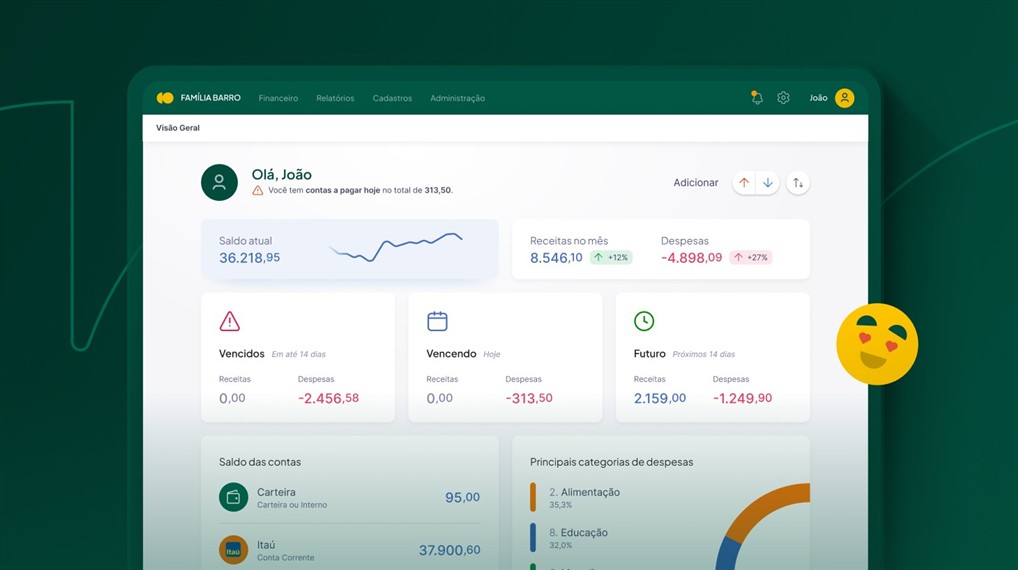The height and width of the screenshot is (570, 1018).
Task: Click the Itaú balance 37.900,60
Action: click(x=449, y=551)
